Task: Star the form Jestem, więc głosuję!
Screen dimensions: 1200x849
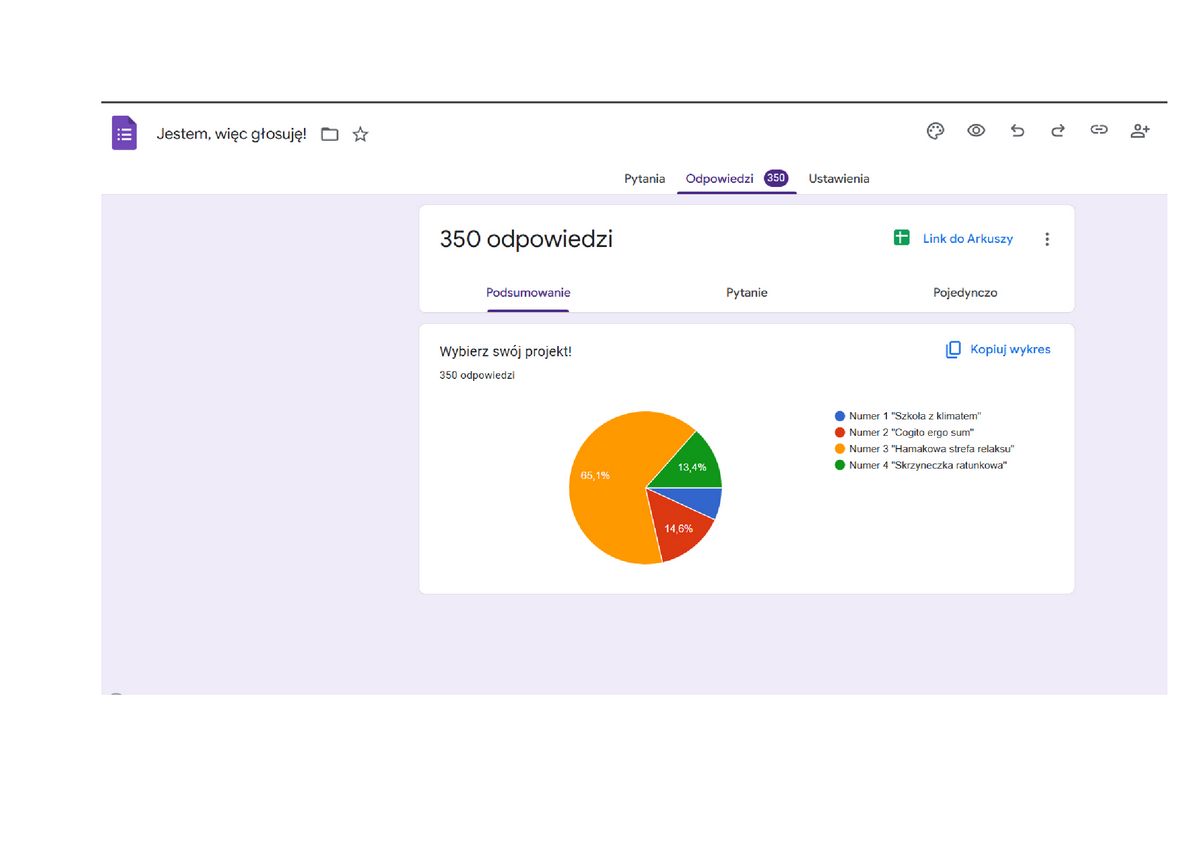Action: [361, 134]
